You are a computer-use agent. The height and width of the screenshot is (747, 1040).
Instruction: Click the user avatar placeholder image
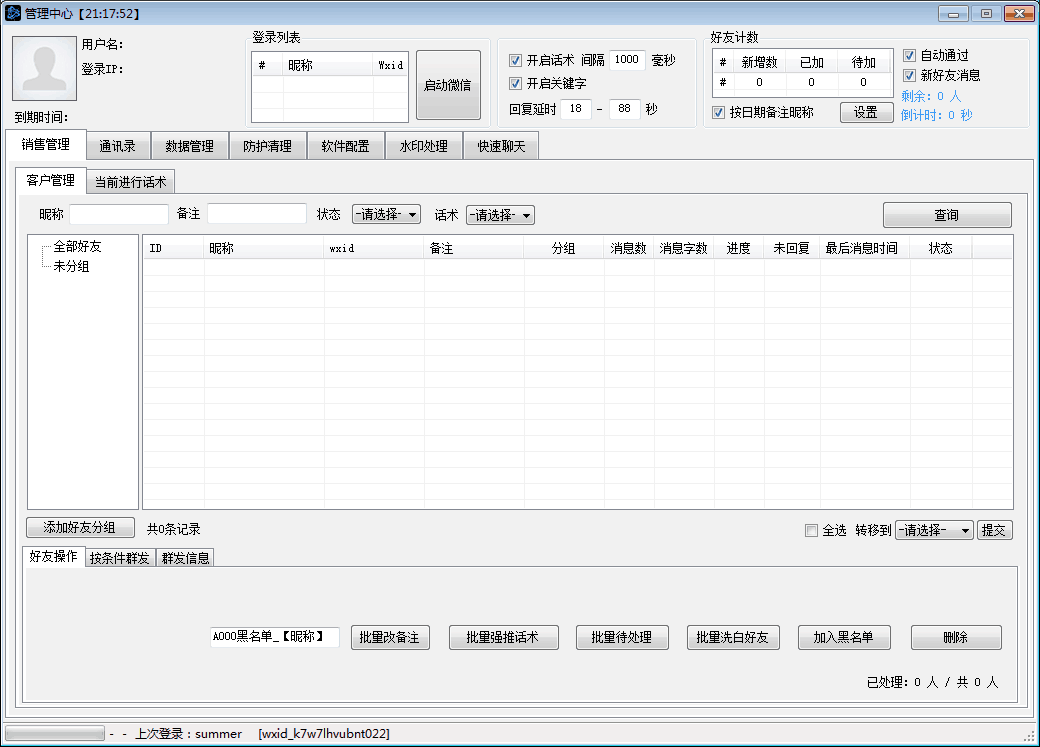[x=44, y=68]
